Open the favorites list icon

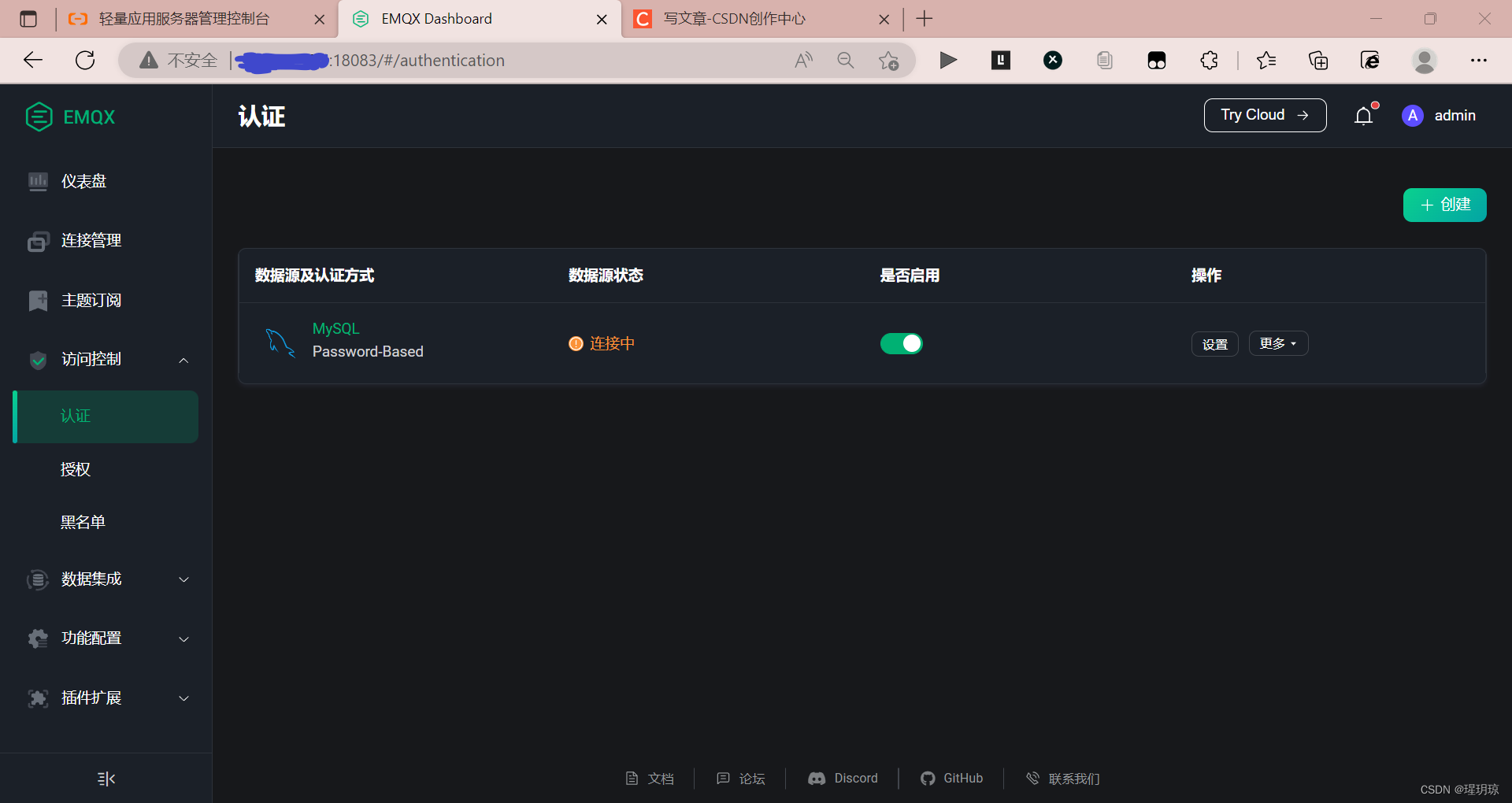tap(1266, 60)
